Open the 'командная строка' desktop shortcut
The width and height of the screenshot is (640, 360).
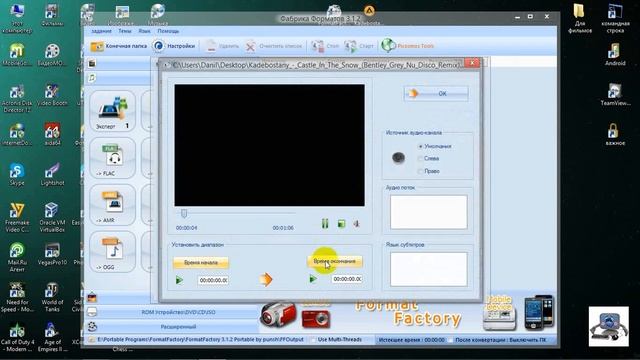[615, 18]
